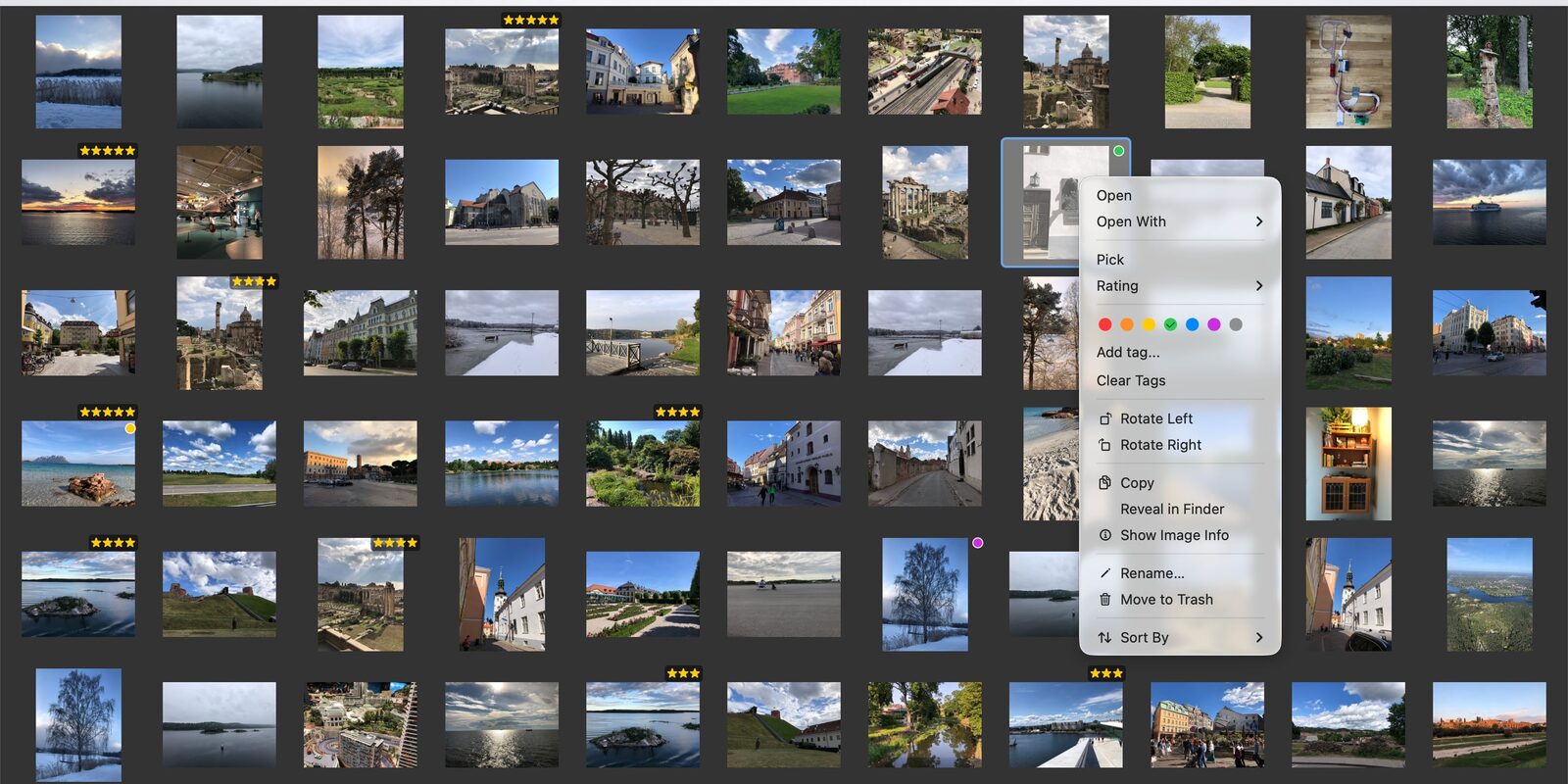Toggle Pick for the selected image
The width and height of the screenshot is (1568, 784).
click(x=1180, y=260)
